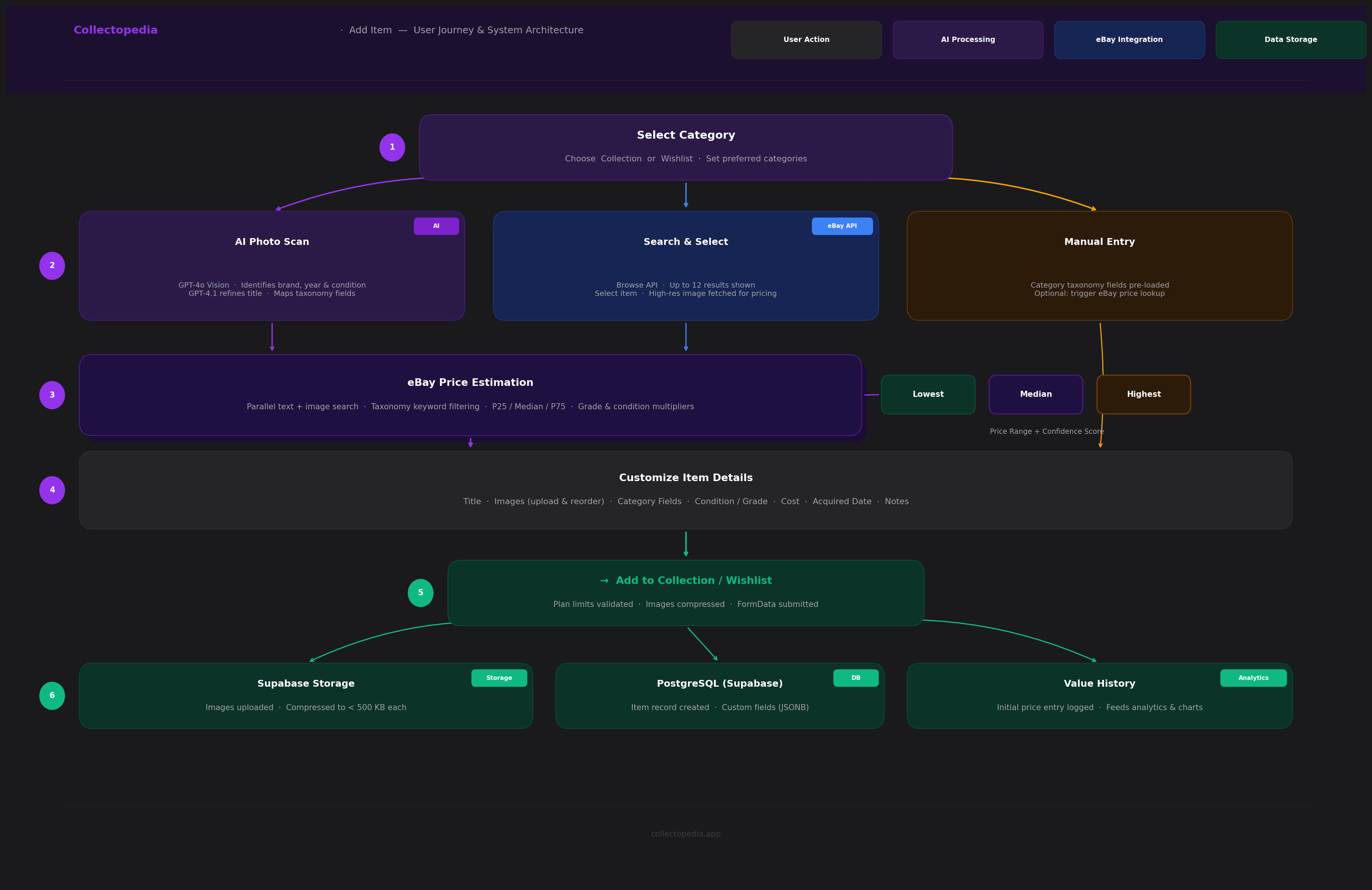Image resolution: width=1372 pixels, height=890 pixels.
Task: Click the AI badge on AI Photo Scan
Action: tap(437, 226)
